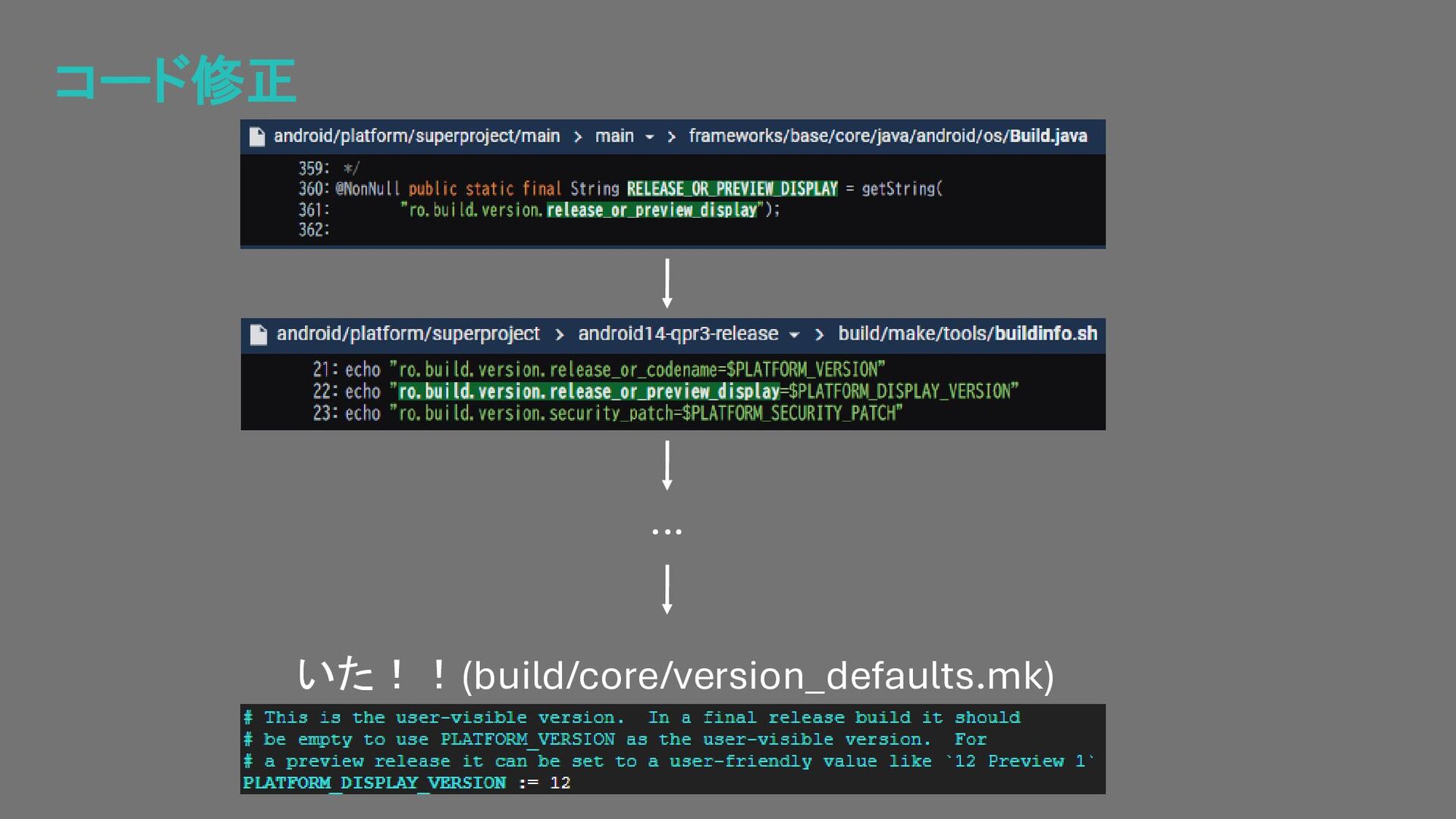Click highlighted release_or_preview_display string on line 361
This screenshot has height=819, width=1456.
click(x=651, y=210)
